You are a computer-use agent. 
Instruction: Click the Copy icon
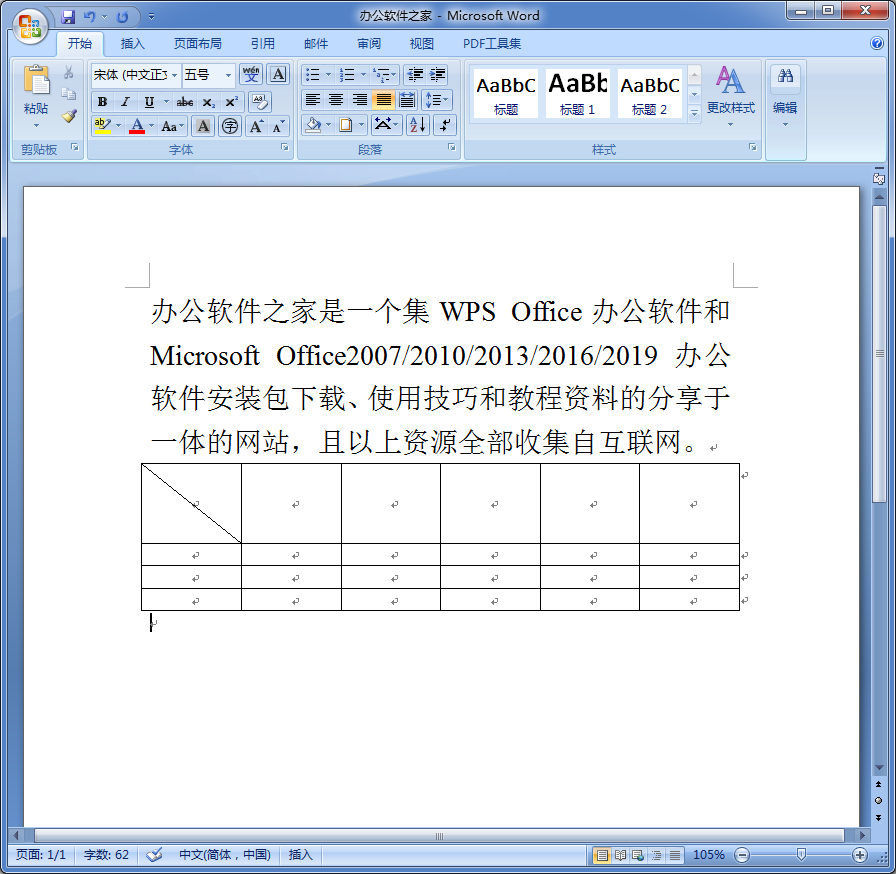[69, 94]
